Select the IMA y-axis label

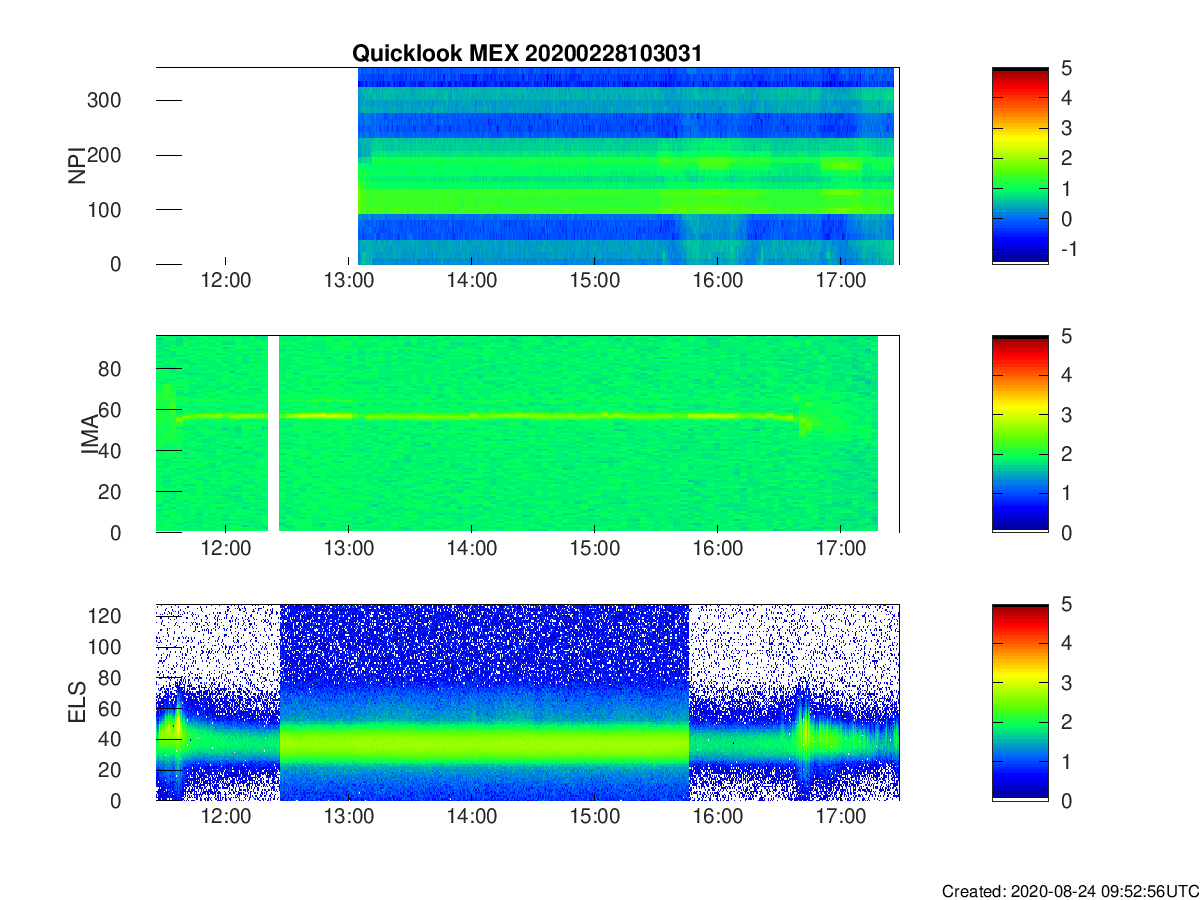coord(89,435)
